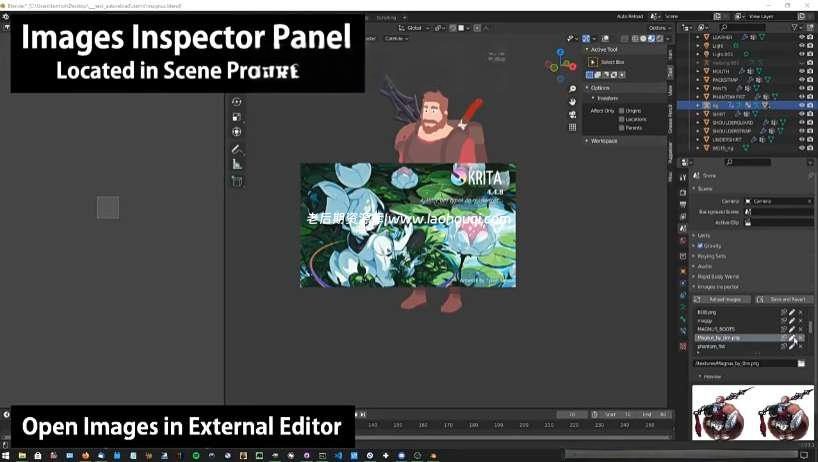Screen dimensions: 818x462
Task: Select the SHOULDERGUARD object in outliner
Action: point(732,123)
